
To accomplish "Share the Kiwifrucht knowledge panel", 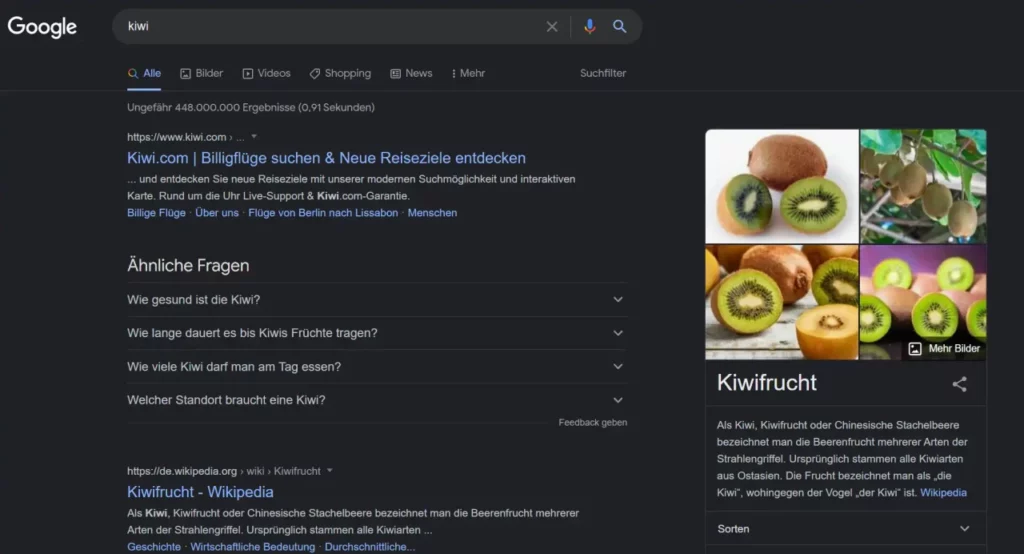I will [959, 384].
